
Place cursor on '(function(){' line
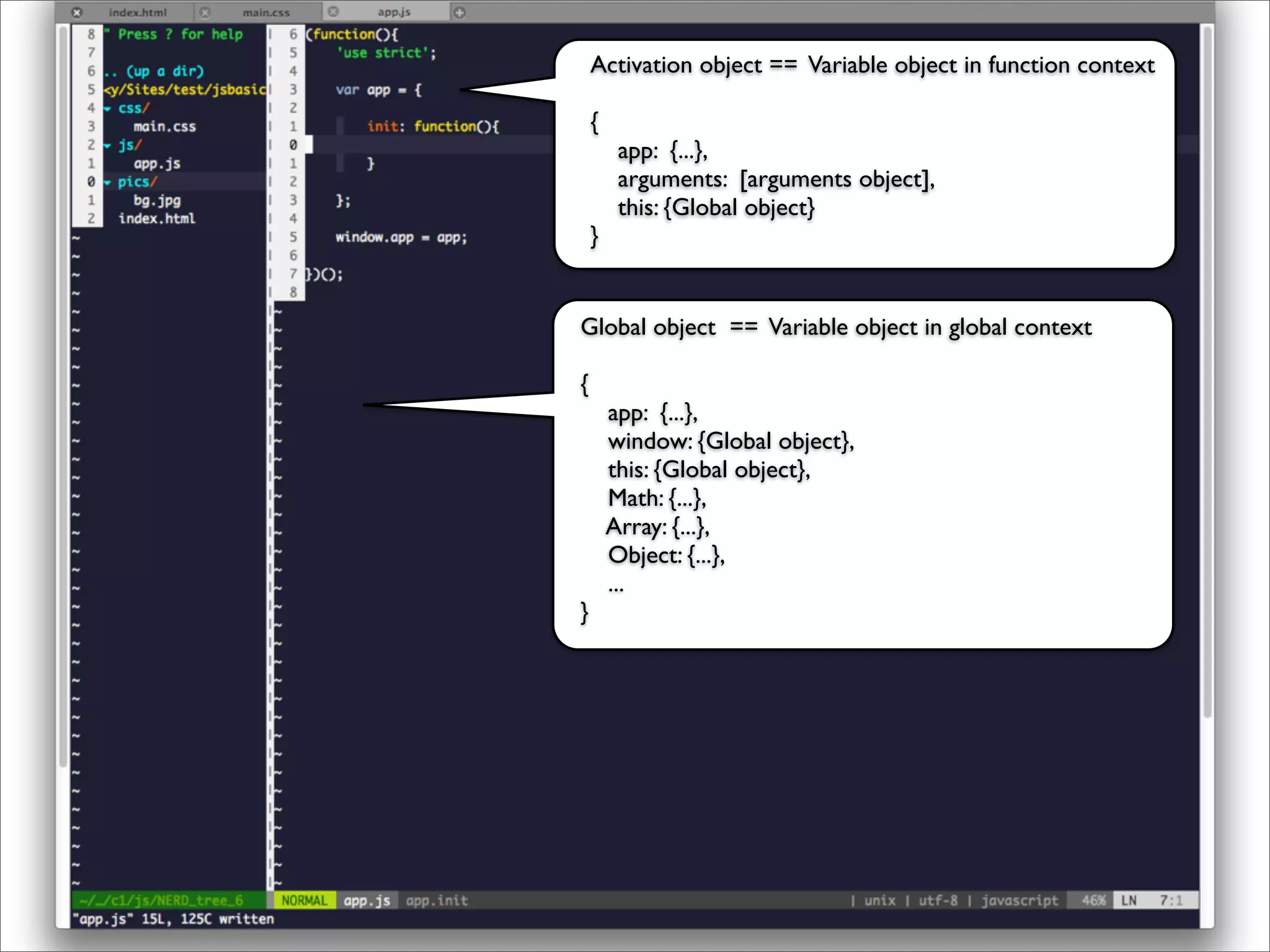[352, 34]
